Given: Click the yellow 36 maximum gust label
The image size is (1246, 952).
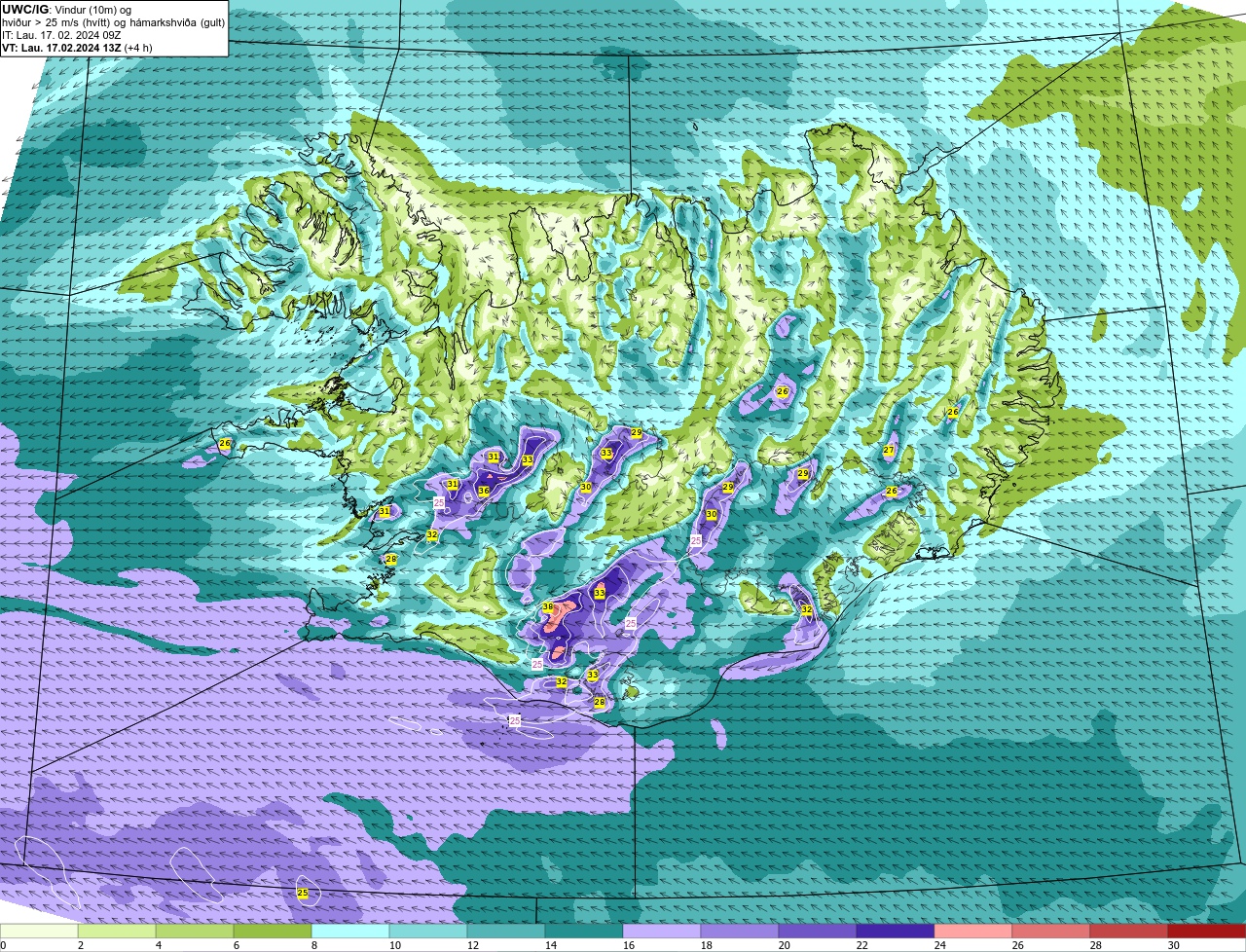Looking at the screenshot, I should pyautogui.click(x=483, y=491).
